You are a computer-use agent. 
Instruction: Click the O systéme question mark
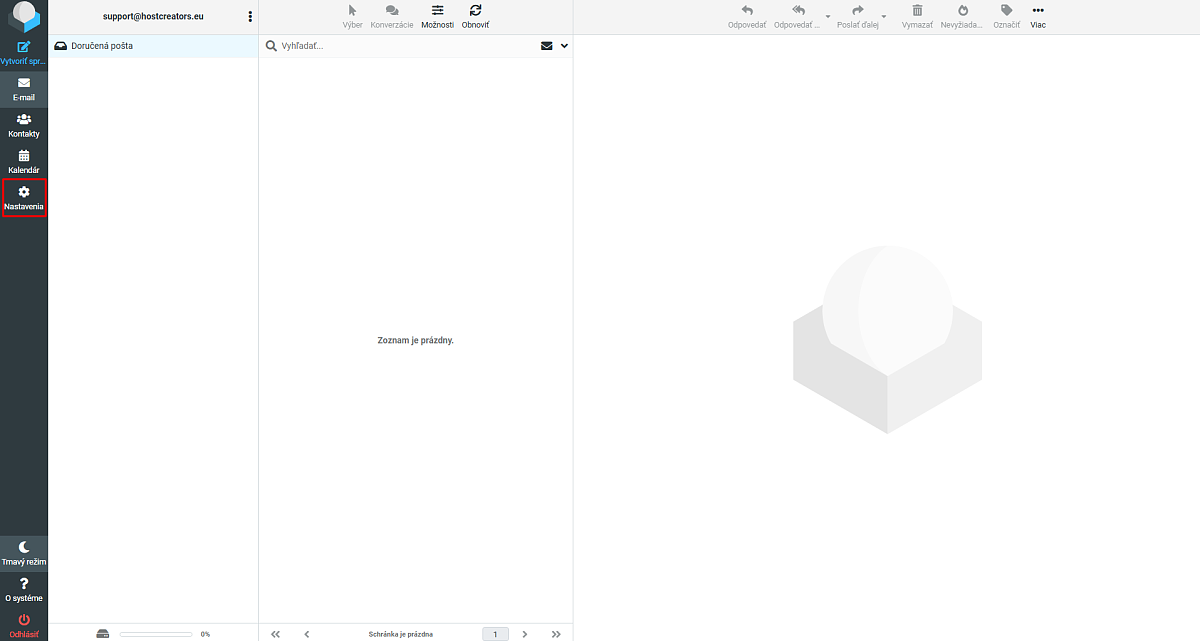[x=24, y=583]
